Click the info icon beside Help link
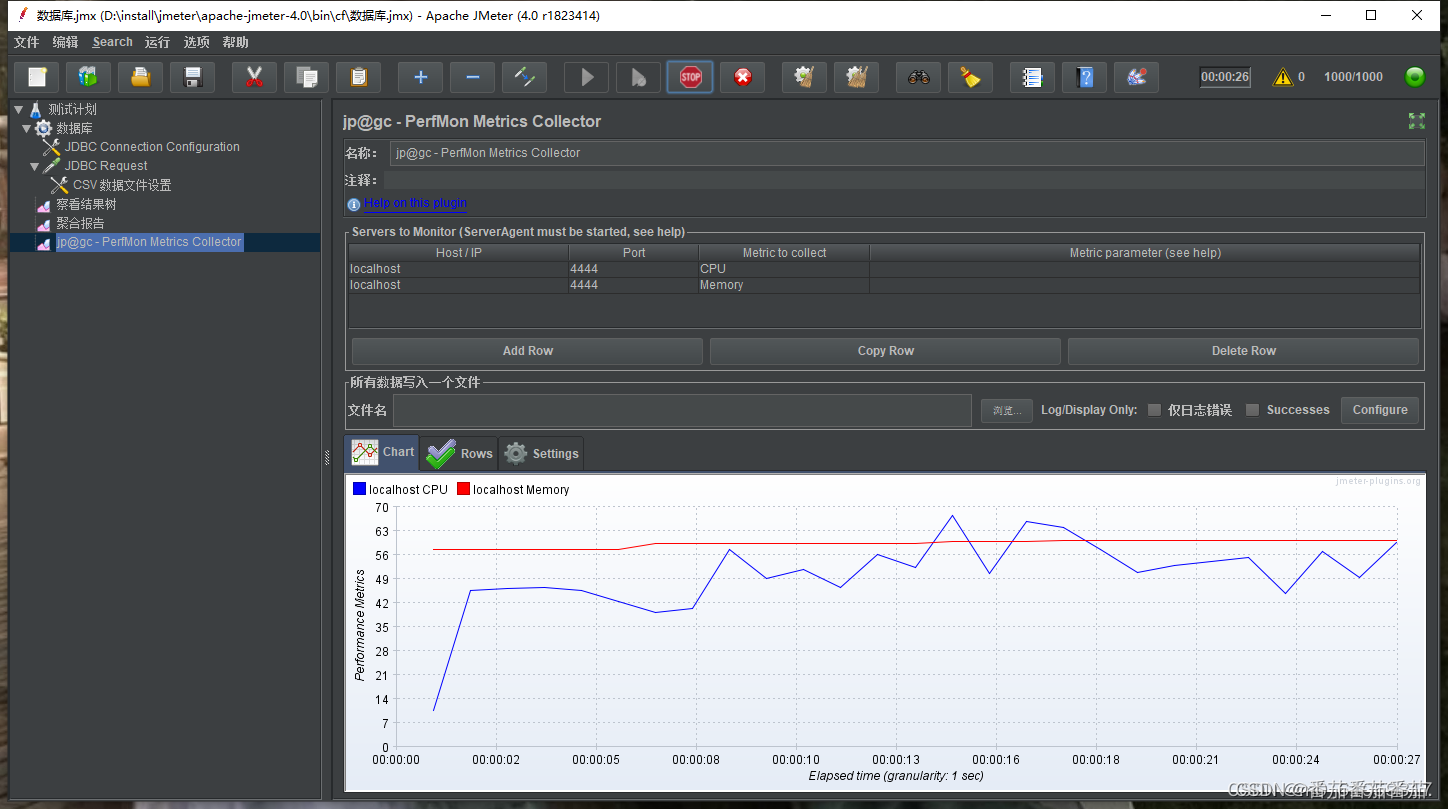The width and height of the screenshot is (1448, 809). pos(354,204)
